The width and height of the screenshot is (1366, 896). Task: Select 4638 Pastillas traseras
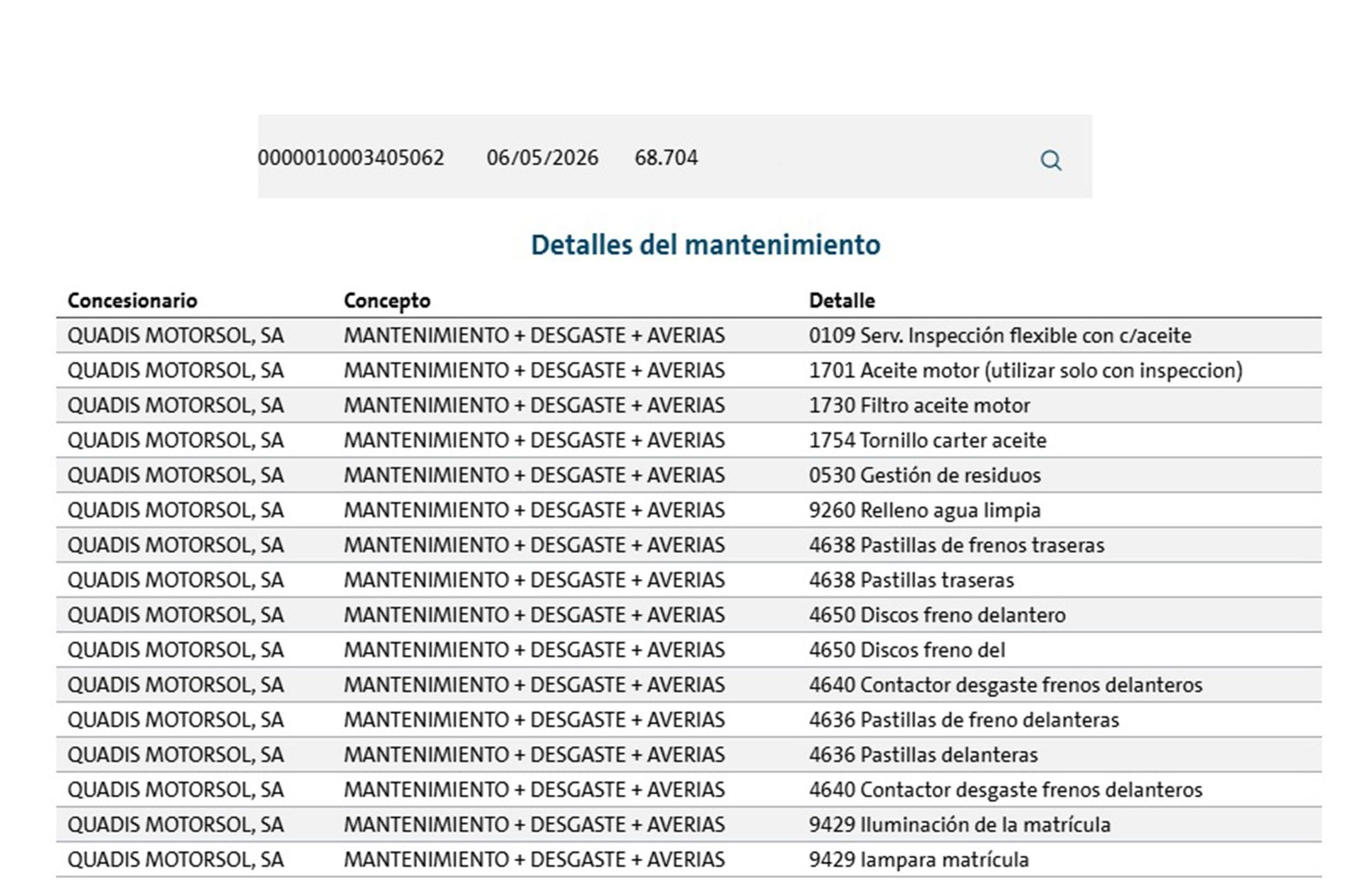(x=911, y=580)
